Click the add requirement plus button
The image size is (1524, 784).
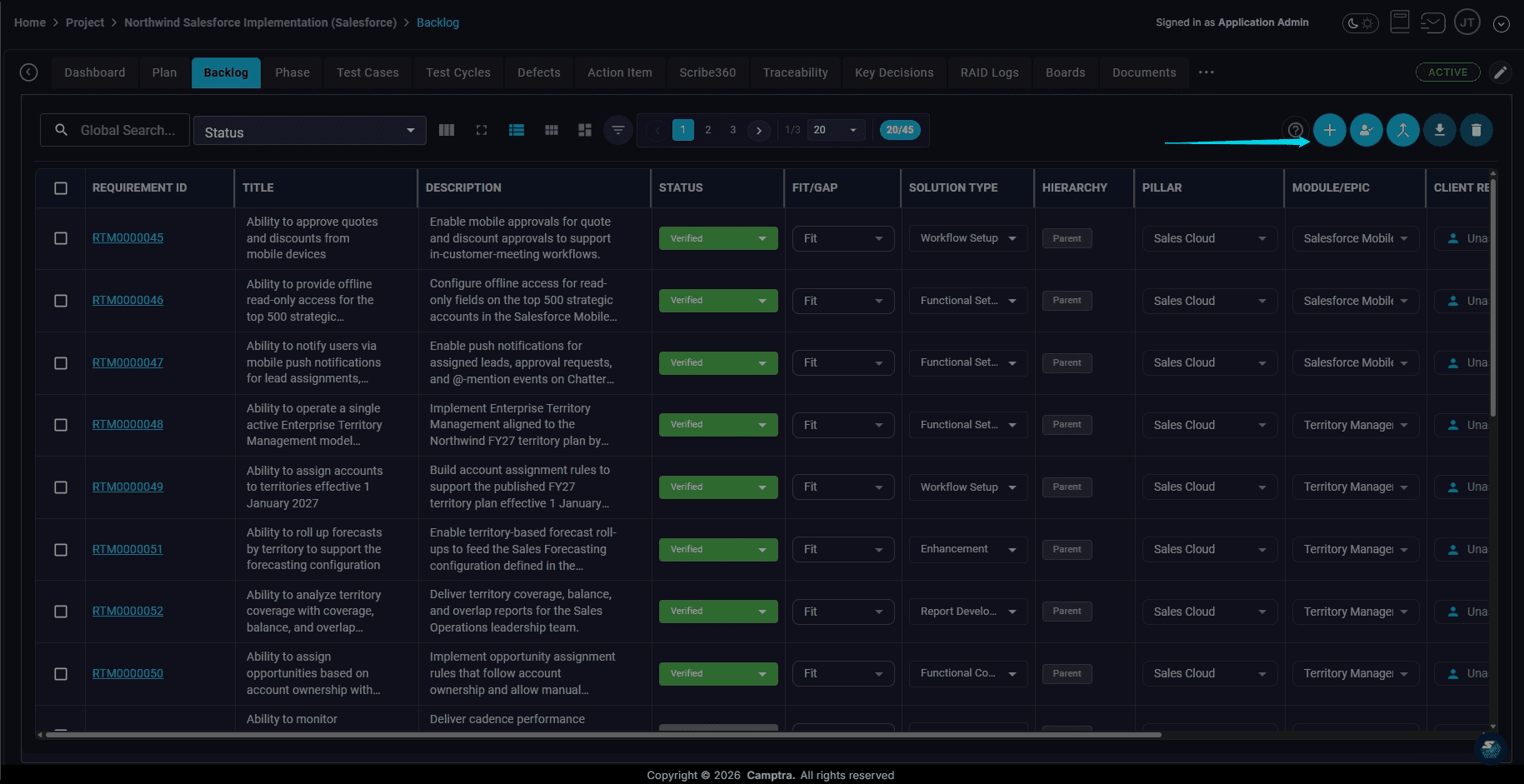pos(1329,130)
